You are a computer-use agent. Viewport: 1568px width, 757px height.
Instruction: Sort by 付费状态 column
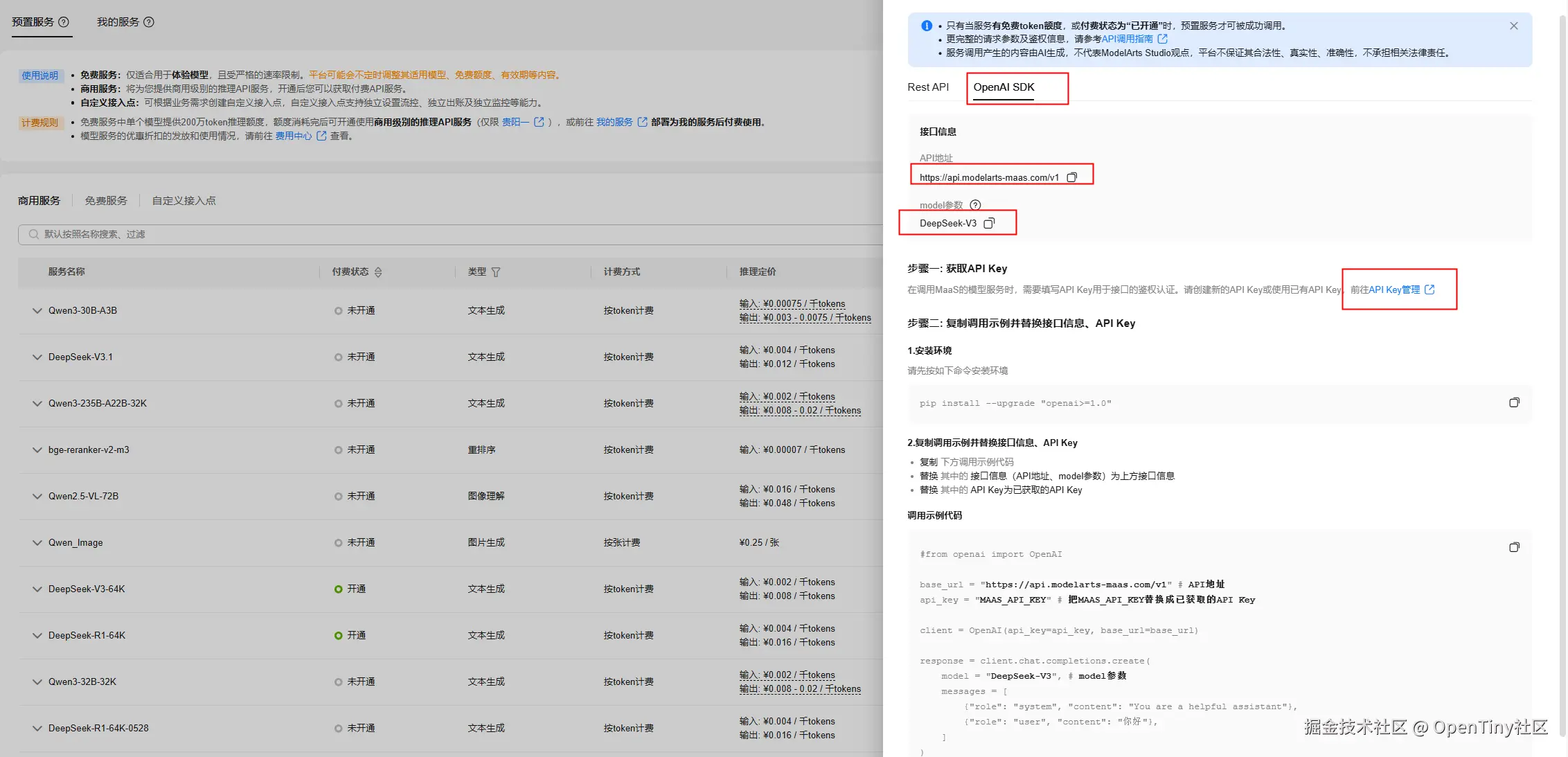coord(378,272)
